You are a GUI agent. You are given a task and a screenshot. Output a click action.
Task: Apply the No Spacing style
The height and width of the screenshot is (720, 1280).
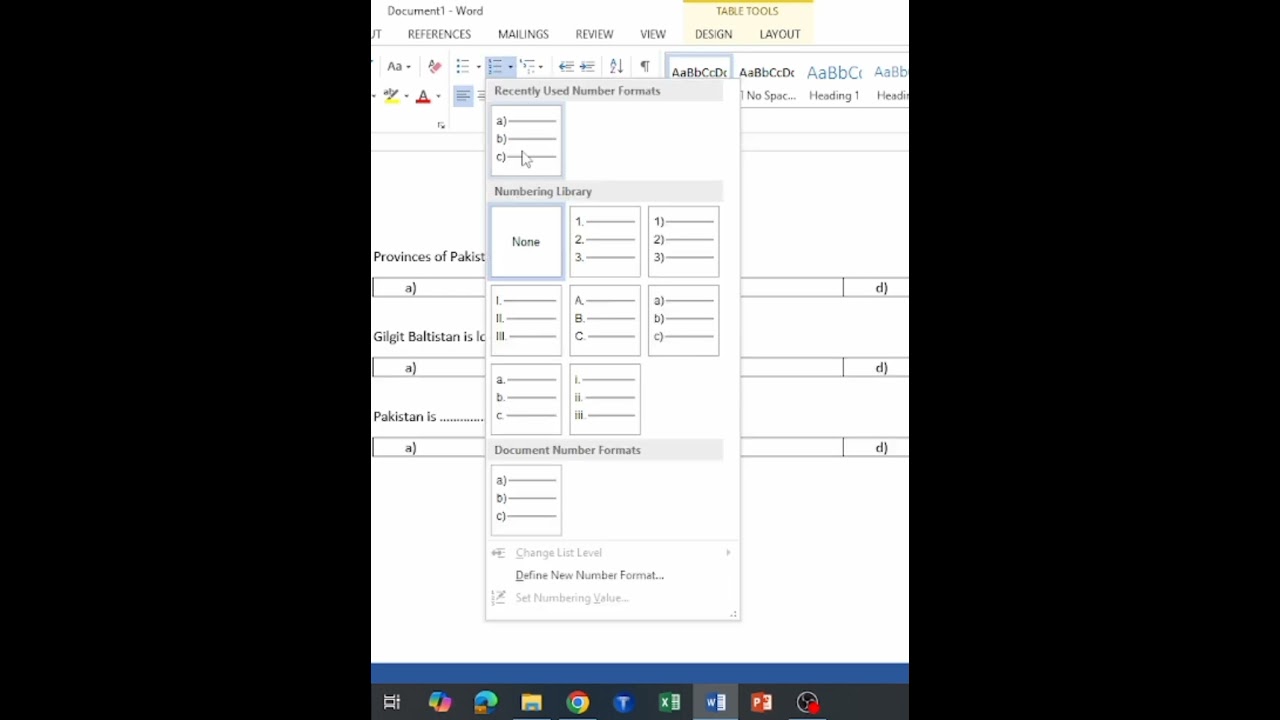pos(768,82)
